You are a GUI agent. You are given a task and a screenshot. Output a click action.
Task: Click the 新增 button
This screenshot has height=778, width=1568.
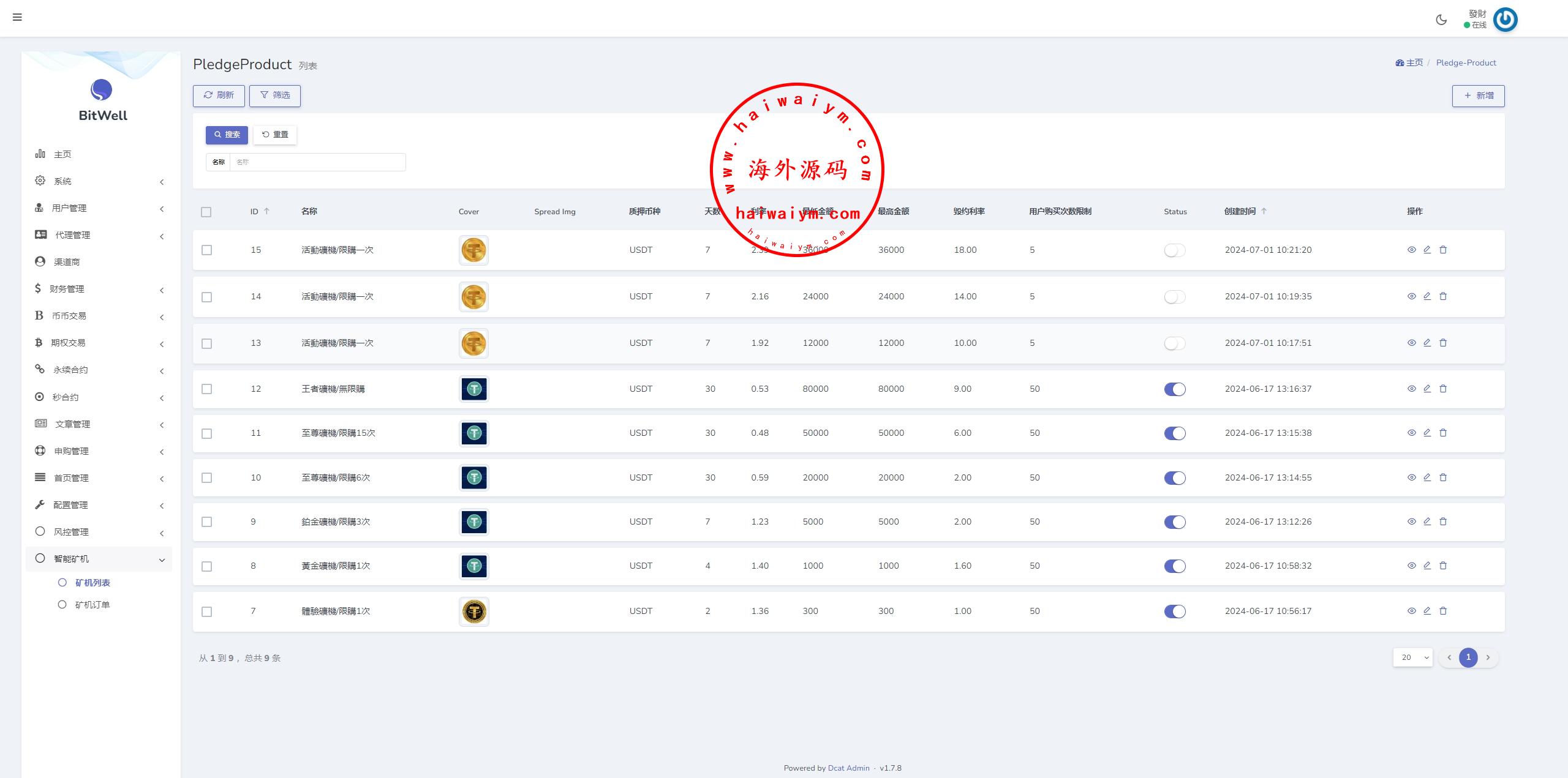(1478, 95)
